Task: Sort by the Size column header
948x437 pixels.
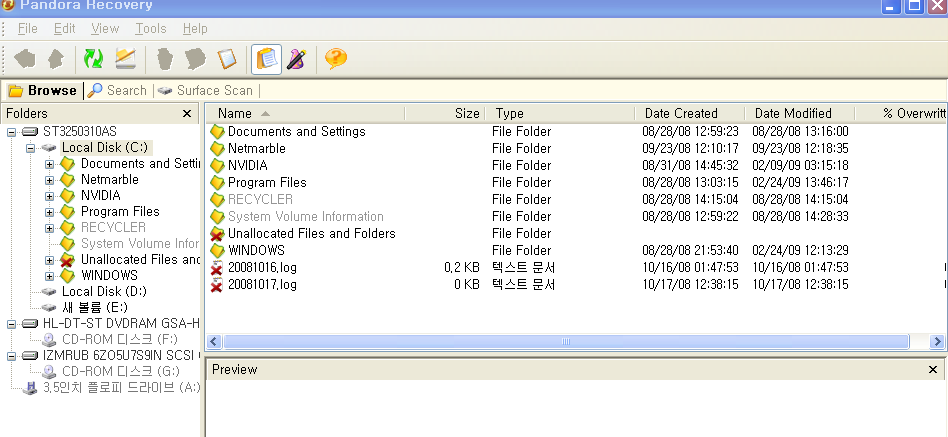Action: [x=446, y=114]
